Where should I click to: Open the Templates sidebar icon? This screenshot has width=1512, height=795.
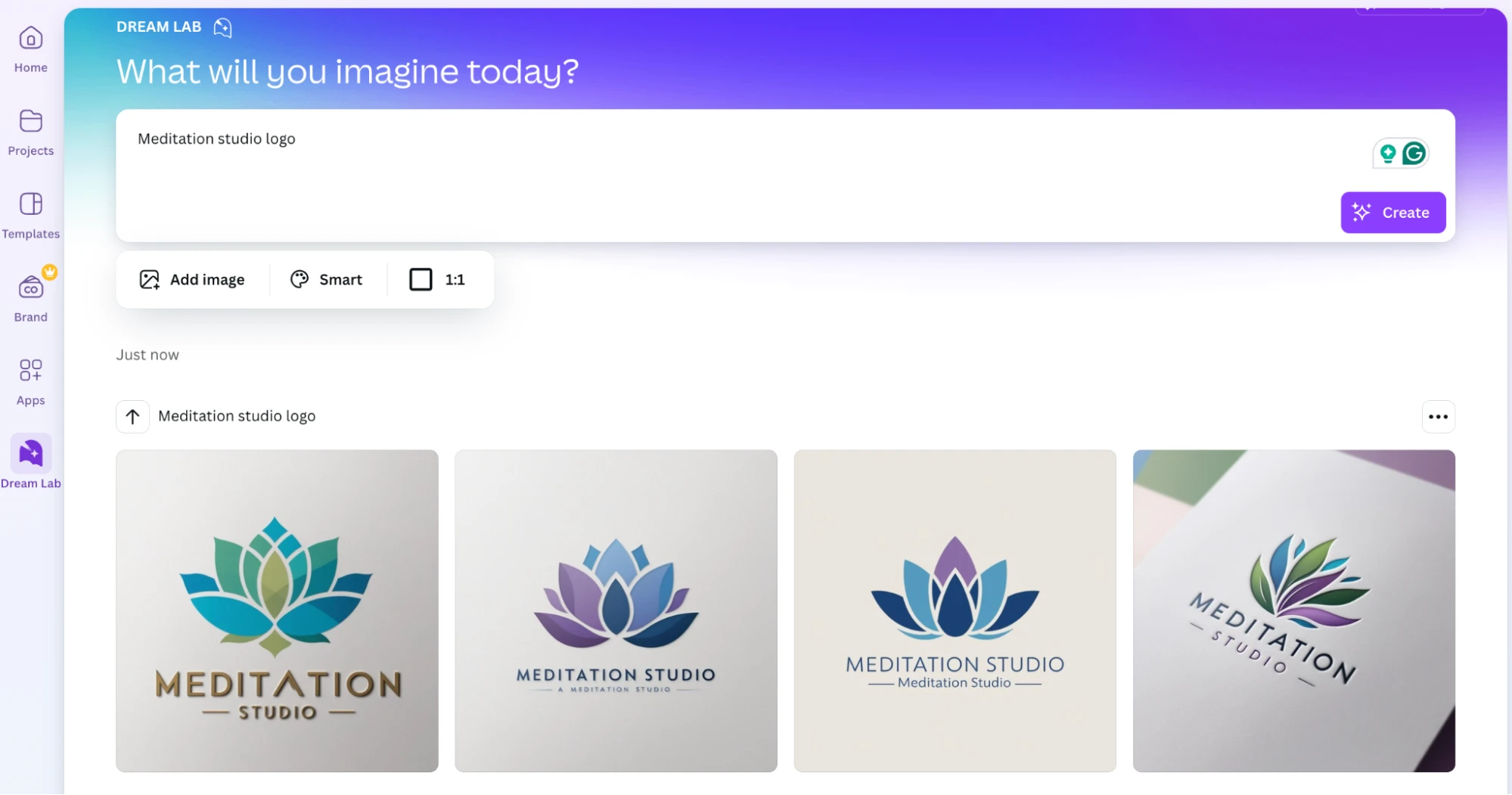pos(31,204)
